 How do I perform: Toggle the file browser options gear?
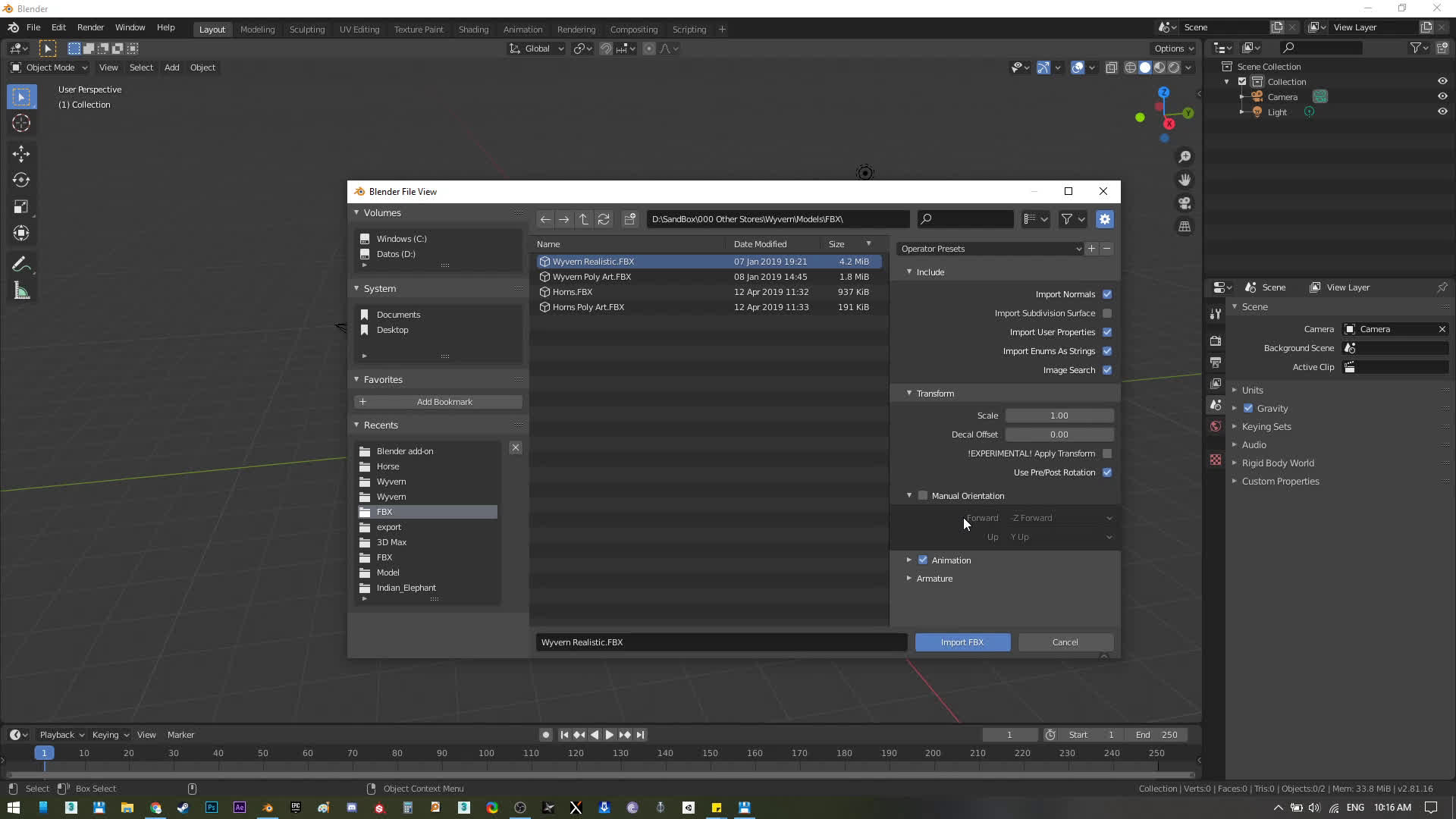point(1104,219)
